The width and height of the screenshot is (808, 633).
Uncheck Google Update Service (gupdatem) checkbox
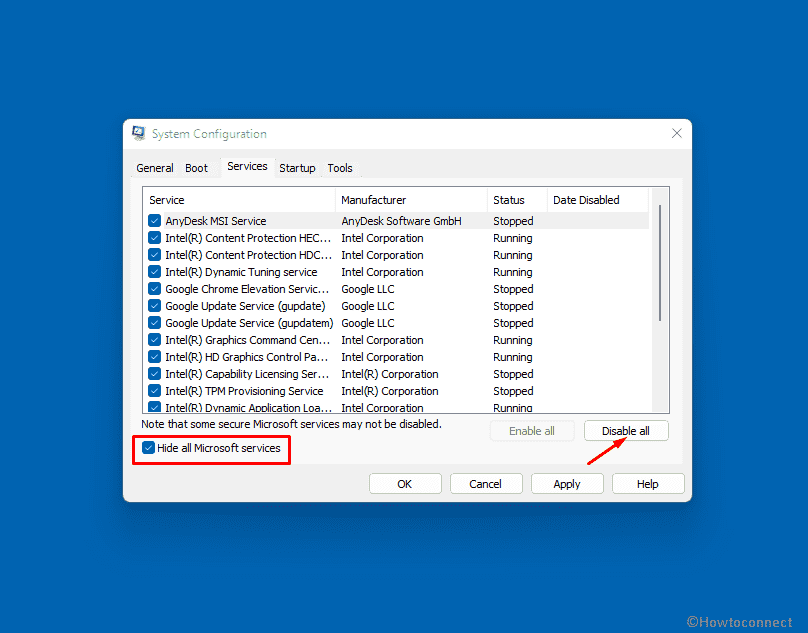[154, 323]
